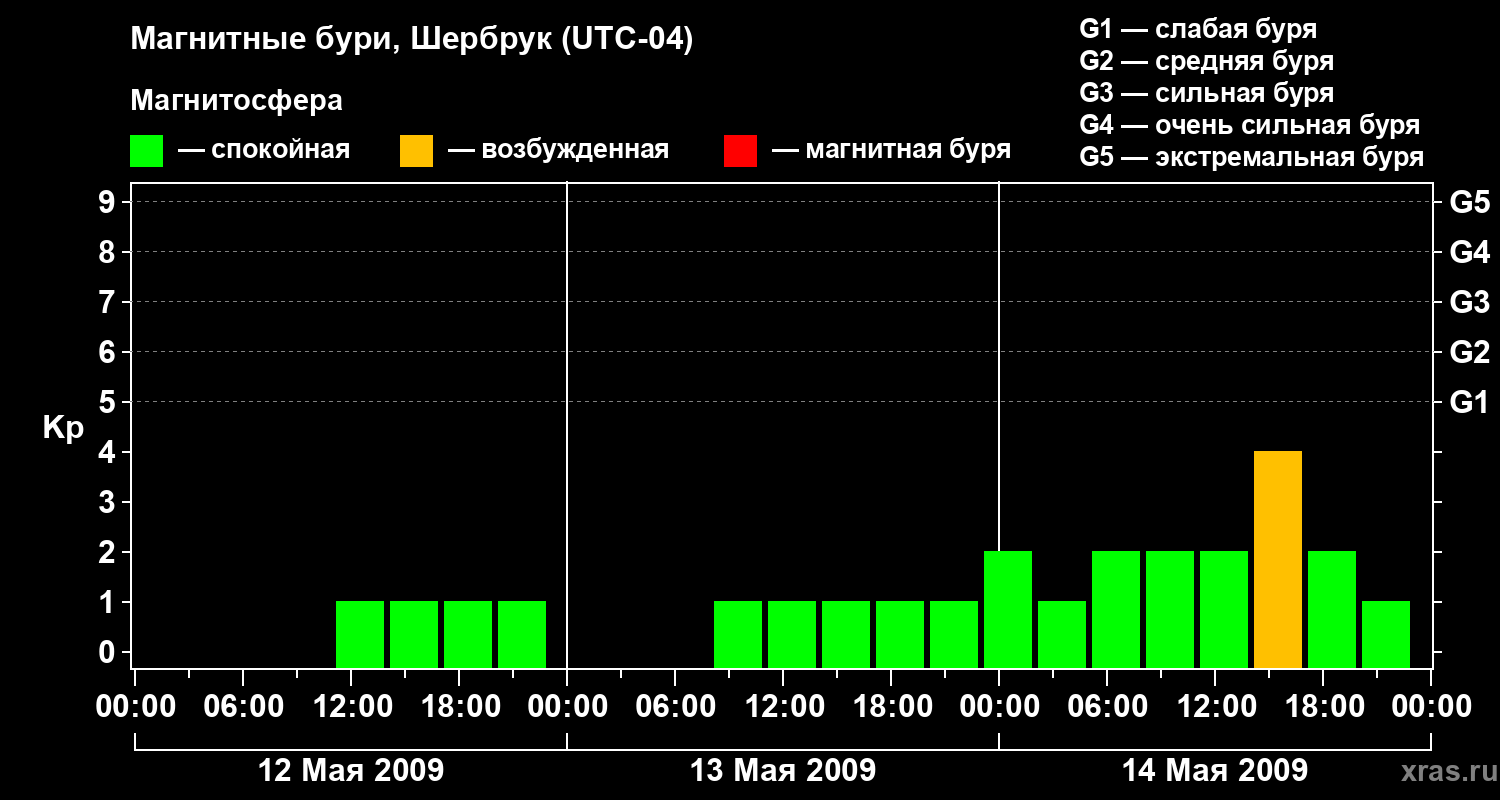
Task: Click the 'G5' label on the right axis
Action: (x=1469, y=202)
